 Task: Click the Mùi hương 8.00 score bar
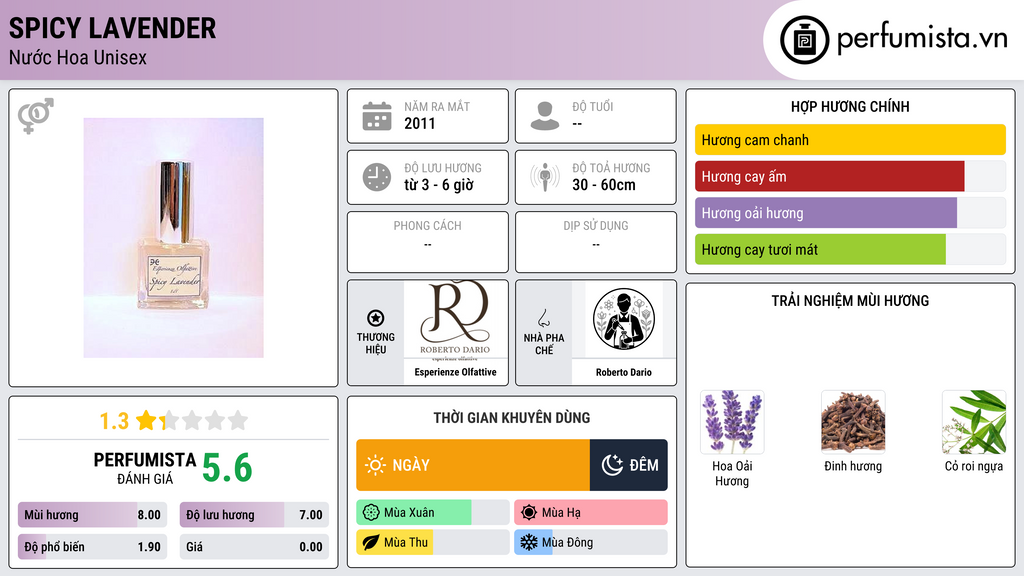click(92, 515)
